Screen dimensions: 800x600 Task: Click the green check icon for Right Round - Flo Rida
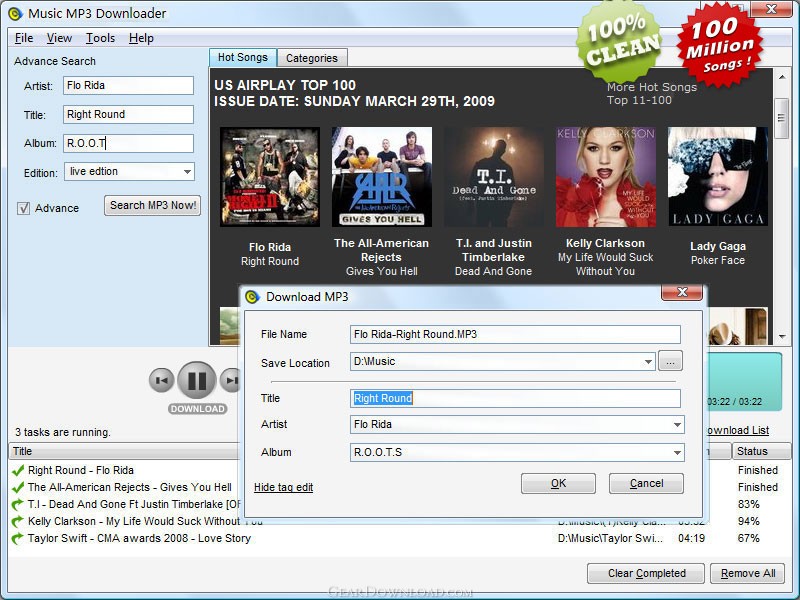[x=18, y=470]
